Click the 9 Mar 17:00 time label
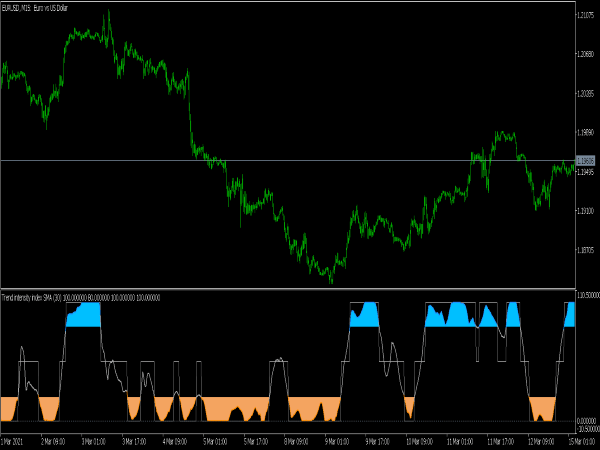 378,442
